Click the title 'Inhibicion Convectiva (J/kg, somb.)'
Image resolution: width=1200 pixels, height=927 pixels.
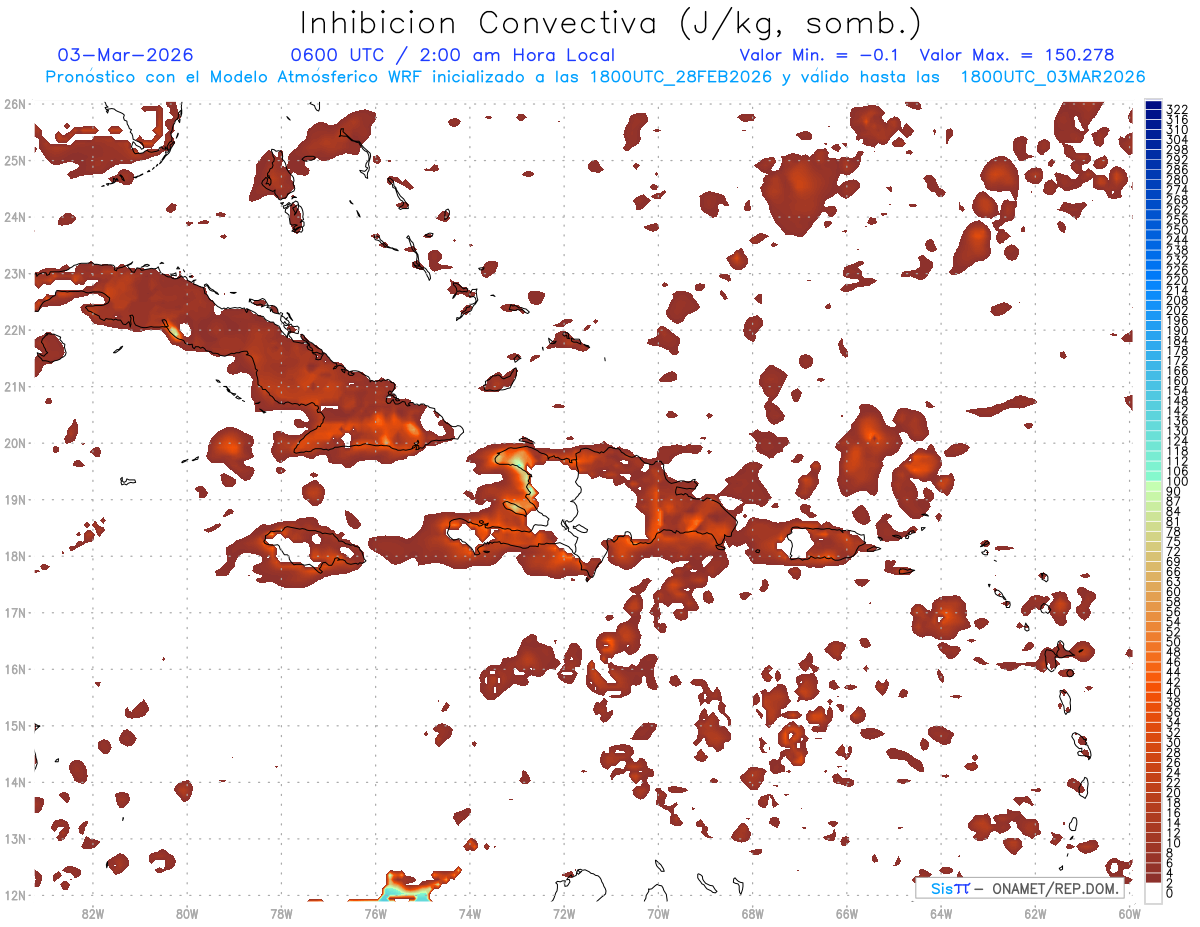(x=611, y=24)
